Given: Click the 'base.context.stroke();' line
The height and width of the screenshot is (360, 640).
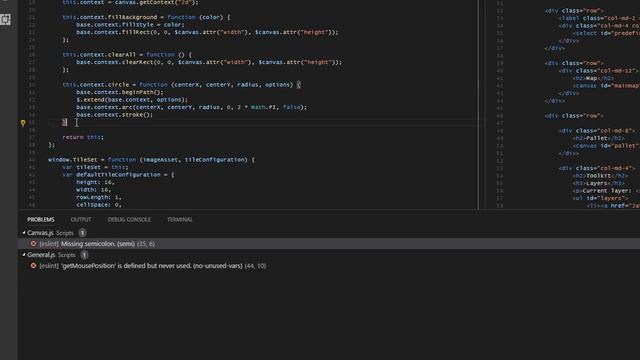Looking at the screenshot, I should pos(114,115).
